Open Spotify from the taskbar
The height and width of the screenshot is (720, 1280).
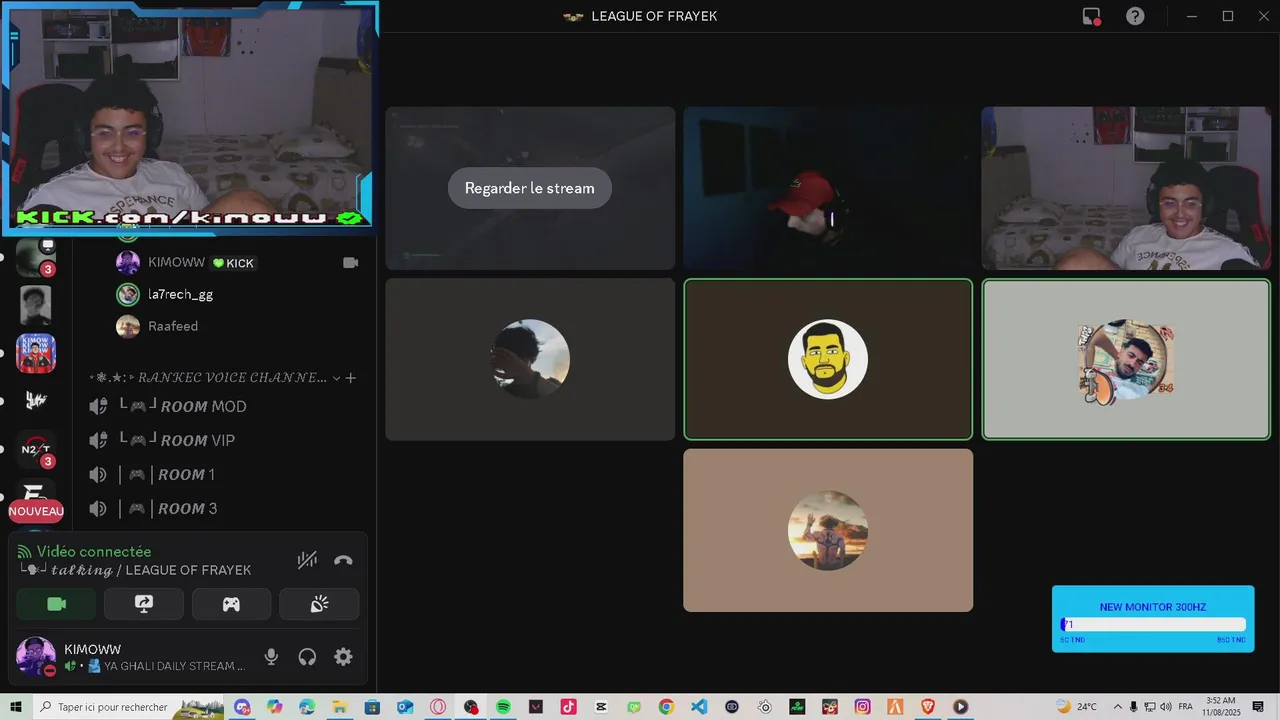[503, 707]
